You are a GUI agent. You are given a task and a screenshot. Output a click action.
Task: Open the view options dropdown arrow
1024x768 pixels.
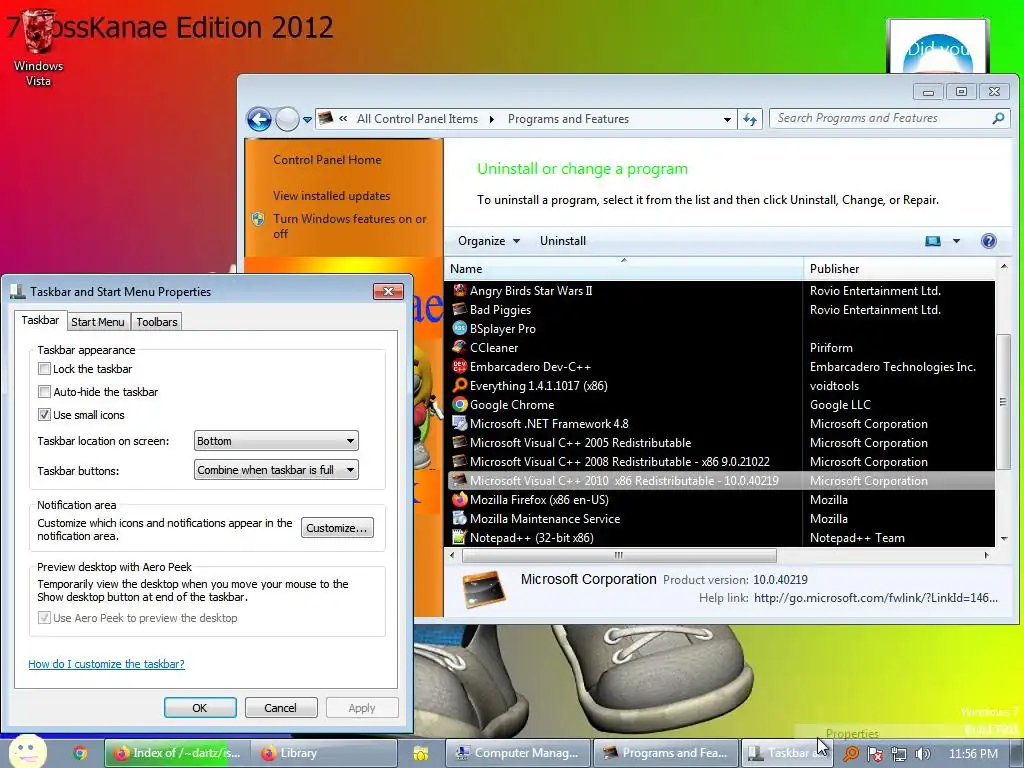click(x=956, y=241)
